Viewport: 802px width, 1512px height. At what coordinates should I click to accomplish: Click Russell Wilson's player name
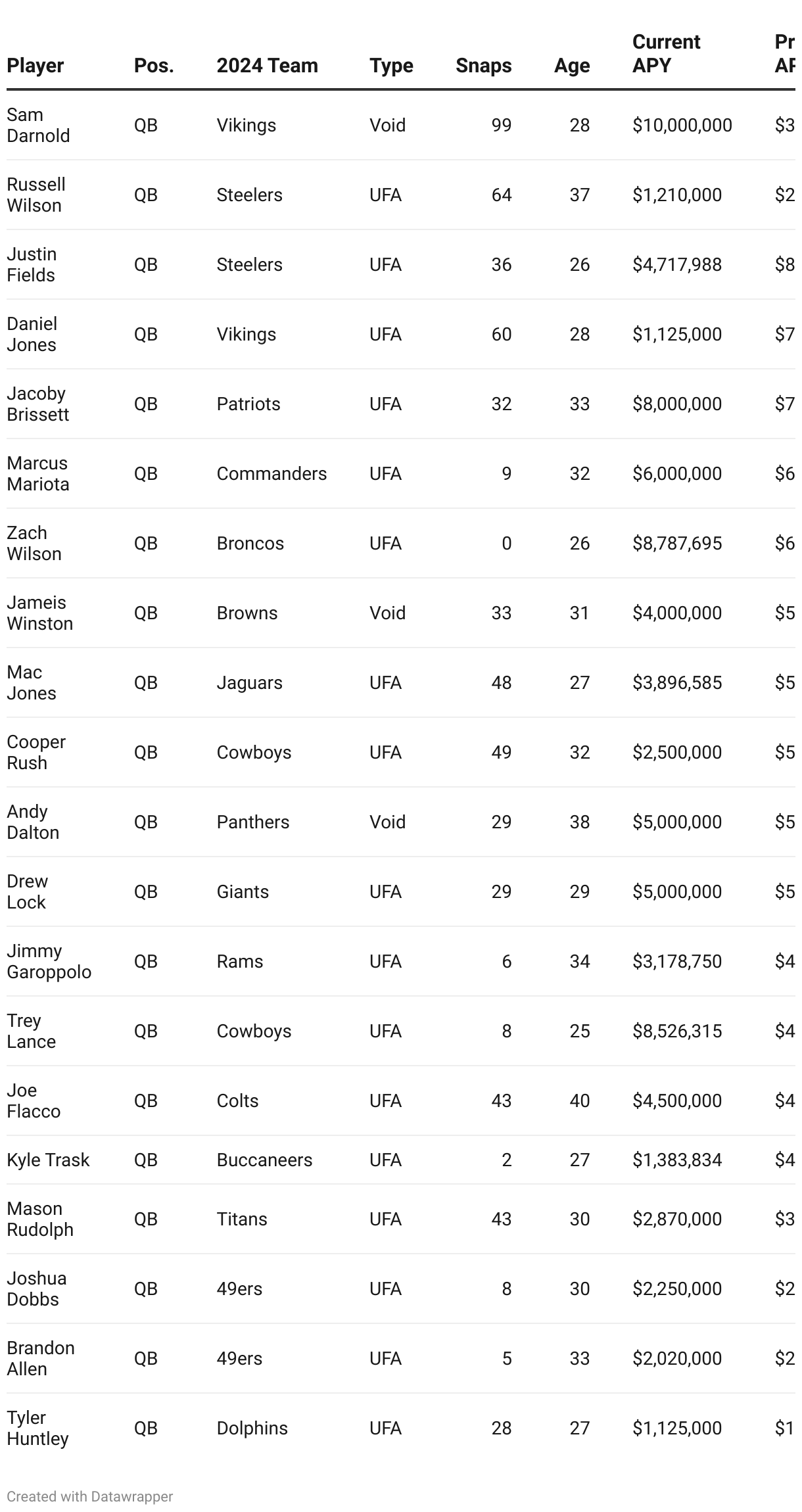36,195
